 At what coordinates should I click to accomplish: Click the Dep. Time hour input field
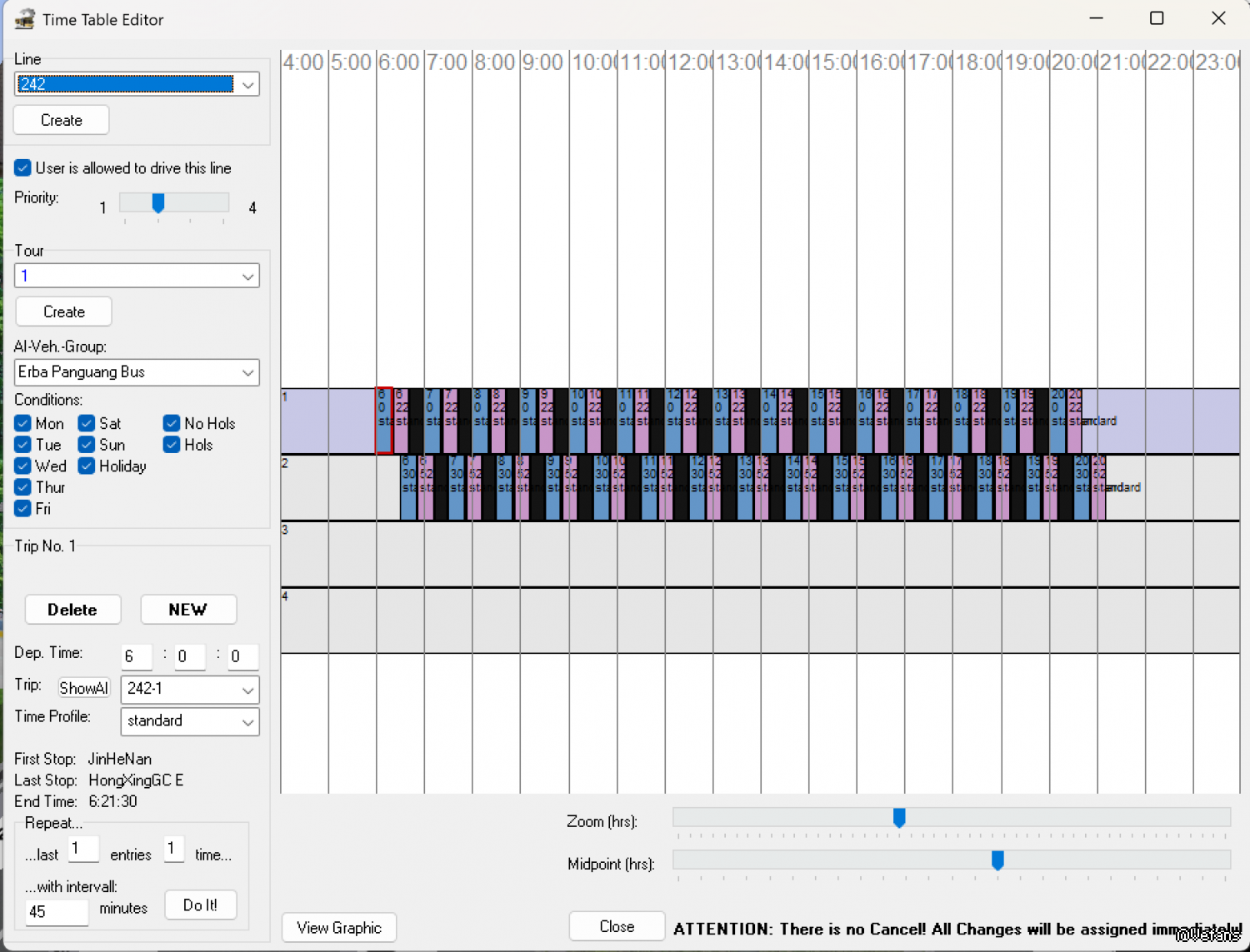click(x=136, y=656)
